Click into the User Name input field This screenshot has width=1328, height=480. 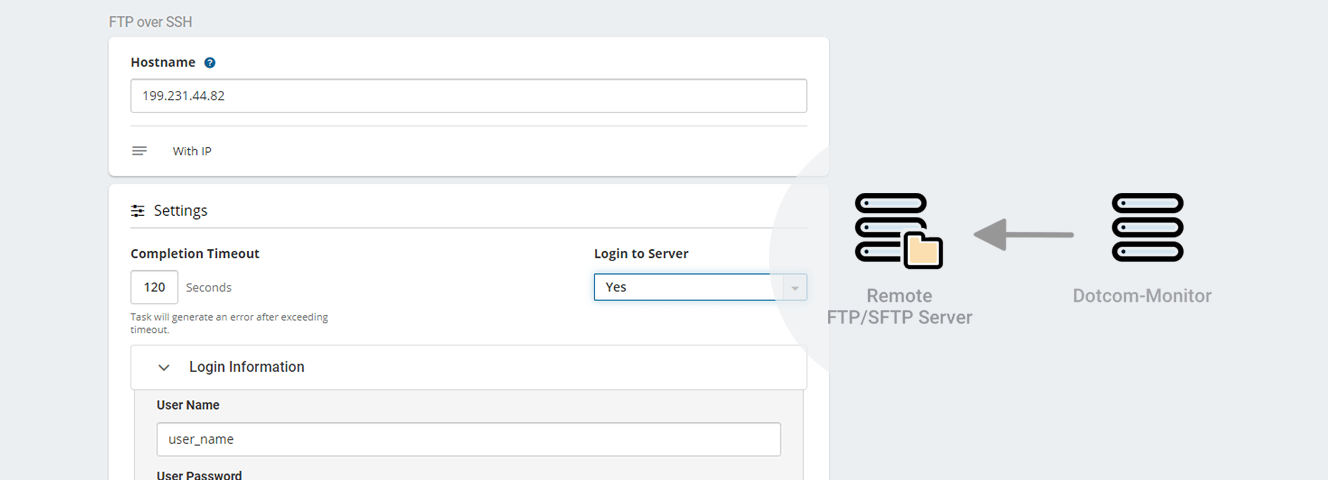(468, 439)
